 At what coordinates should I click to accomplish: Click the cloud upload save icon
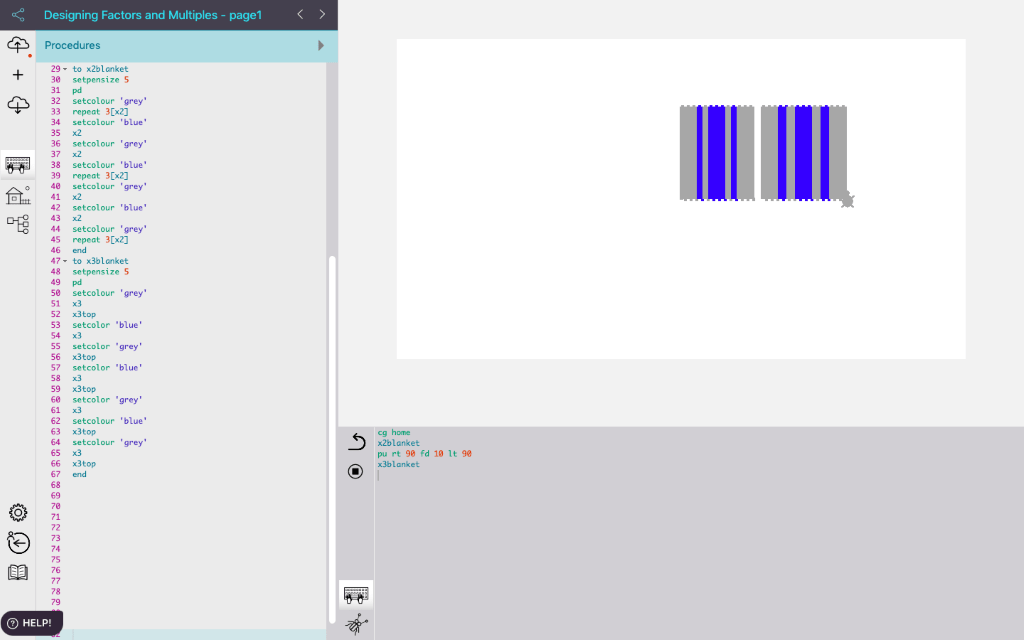click(x=18, y=45)
